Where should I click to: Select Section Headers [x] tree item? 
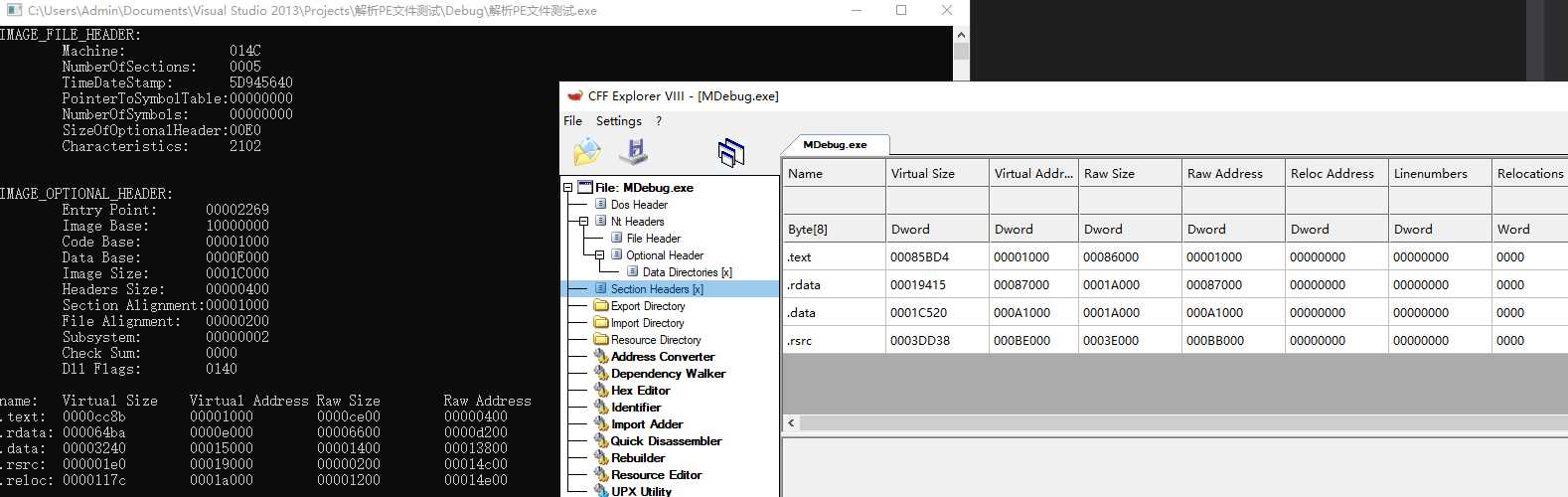click(x=657, y=288)
